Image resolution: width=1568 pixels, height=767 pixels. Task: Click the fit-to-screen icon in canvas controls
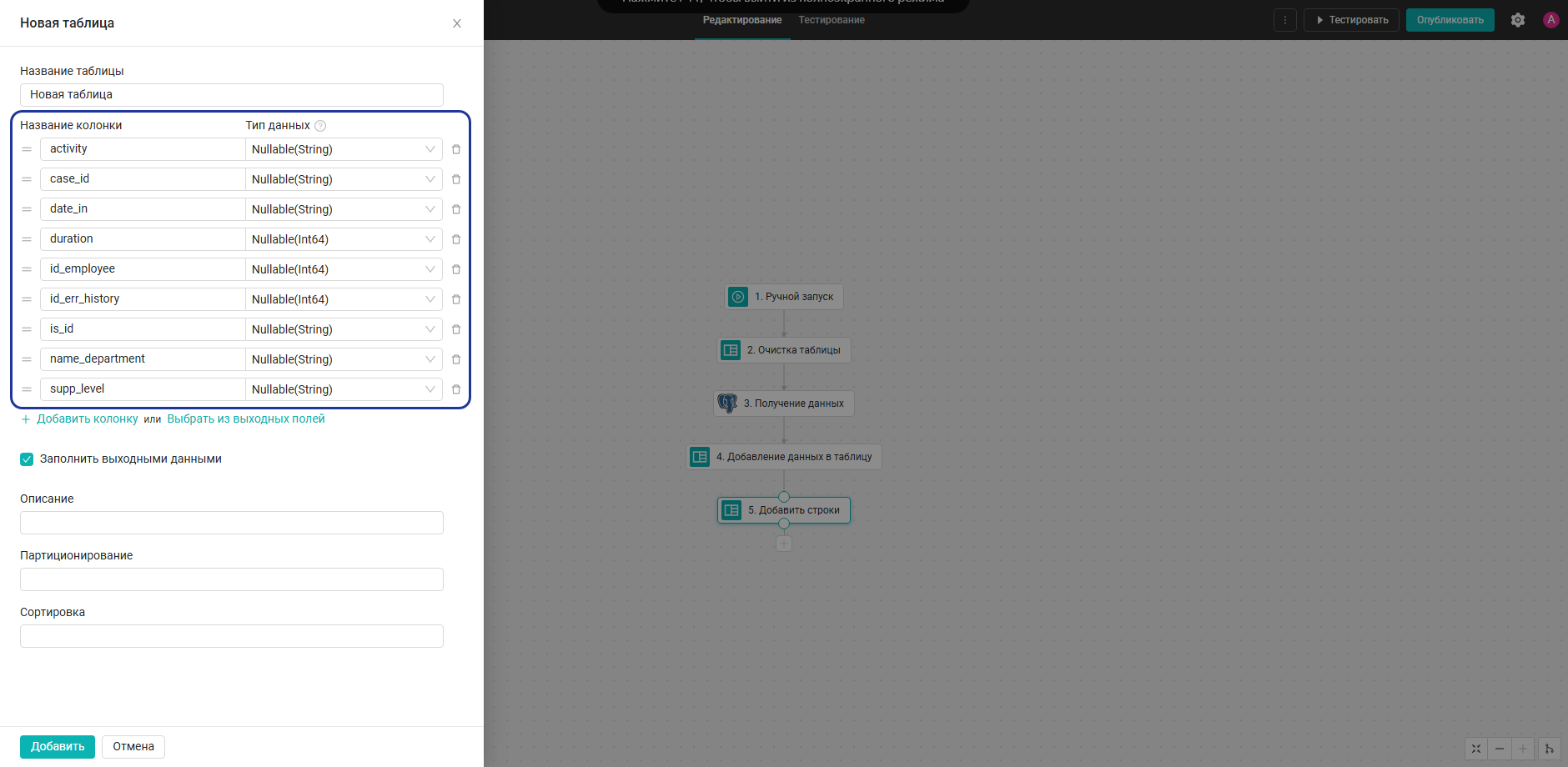click(1476, 749)
